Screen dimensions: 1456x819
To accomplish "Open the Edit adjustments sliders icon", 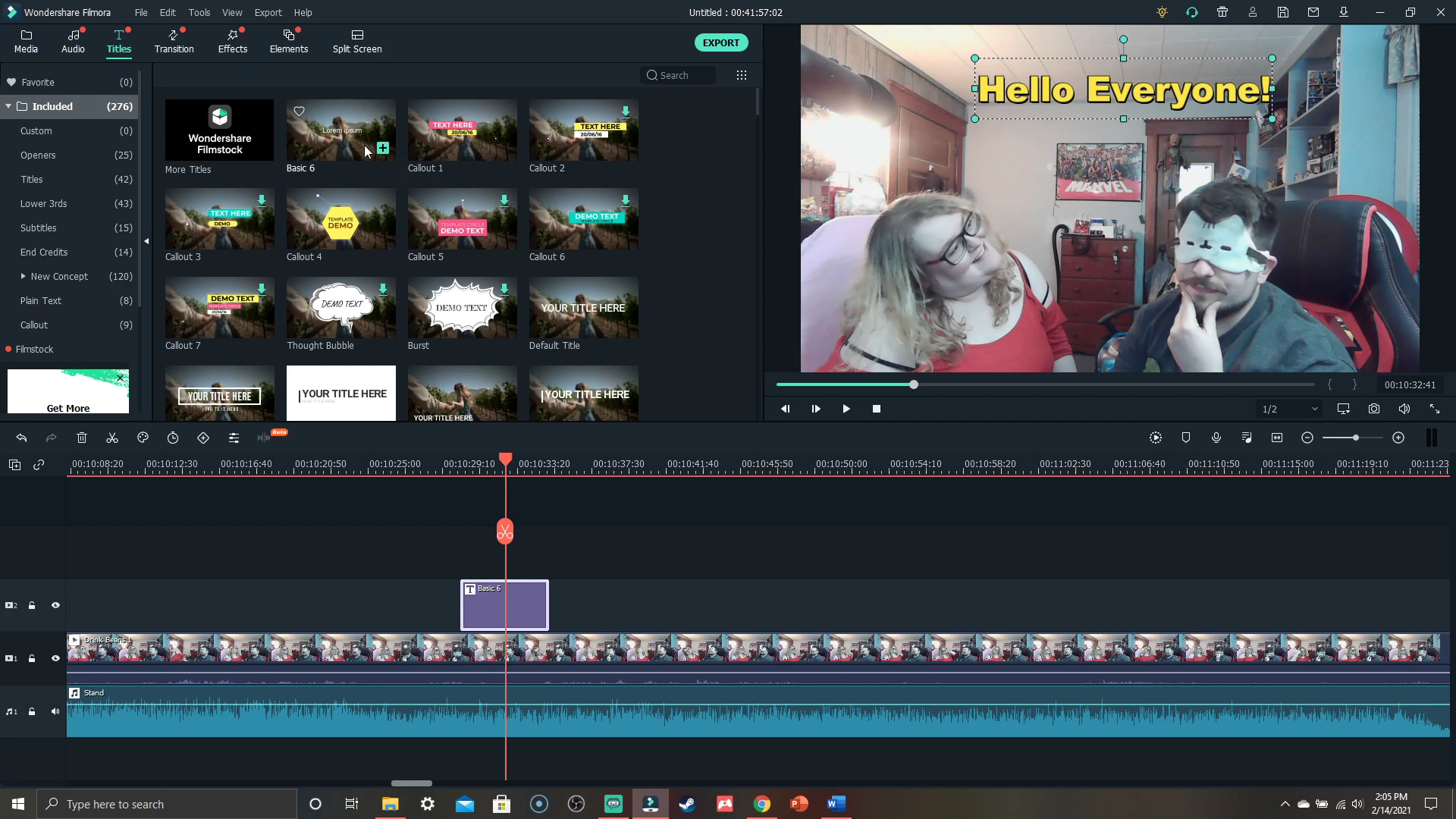I will click(234, 438).
